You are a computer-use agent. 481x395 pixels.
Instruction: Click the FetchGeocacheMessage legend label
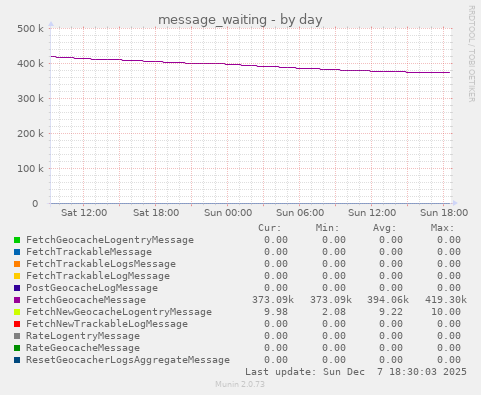(86, 300)
